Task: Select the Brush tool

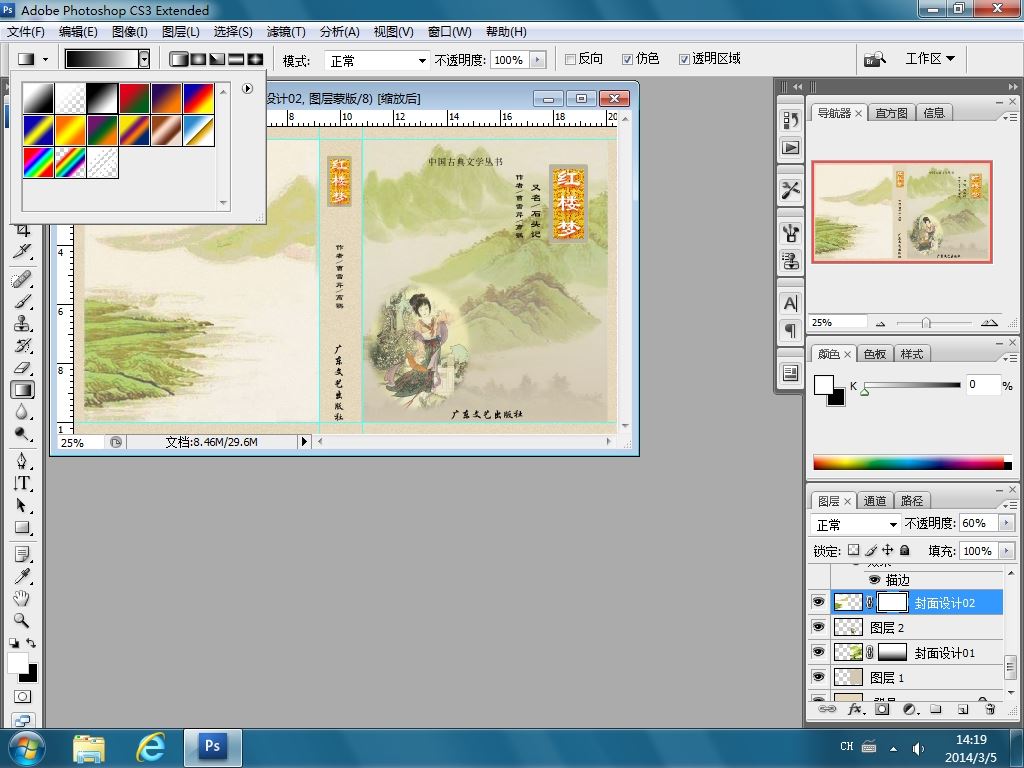Action: pos(22,302)
